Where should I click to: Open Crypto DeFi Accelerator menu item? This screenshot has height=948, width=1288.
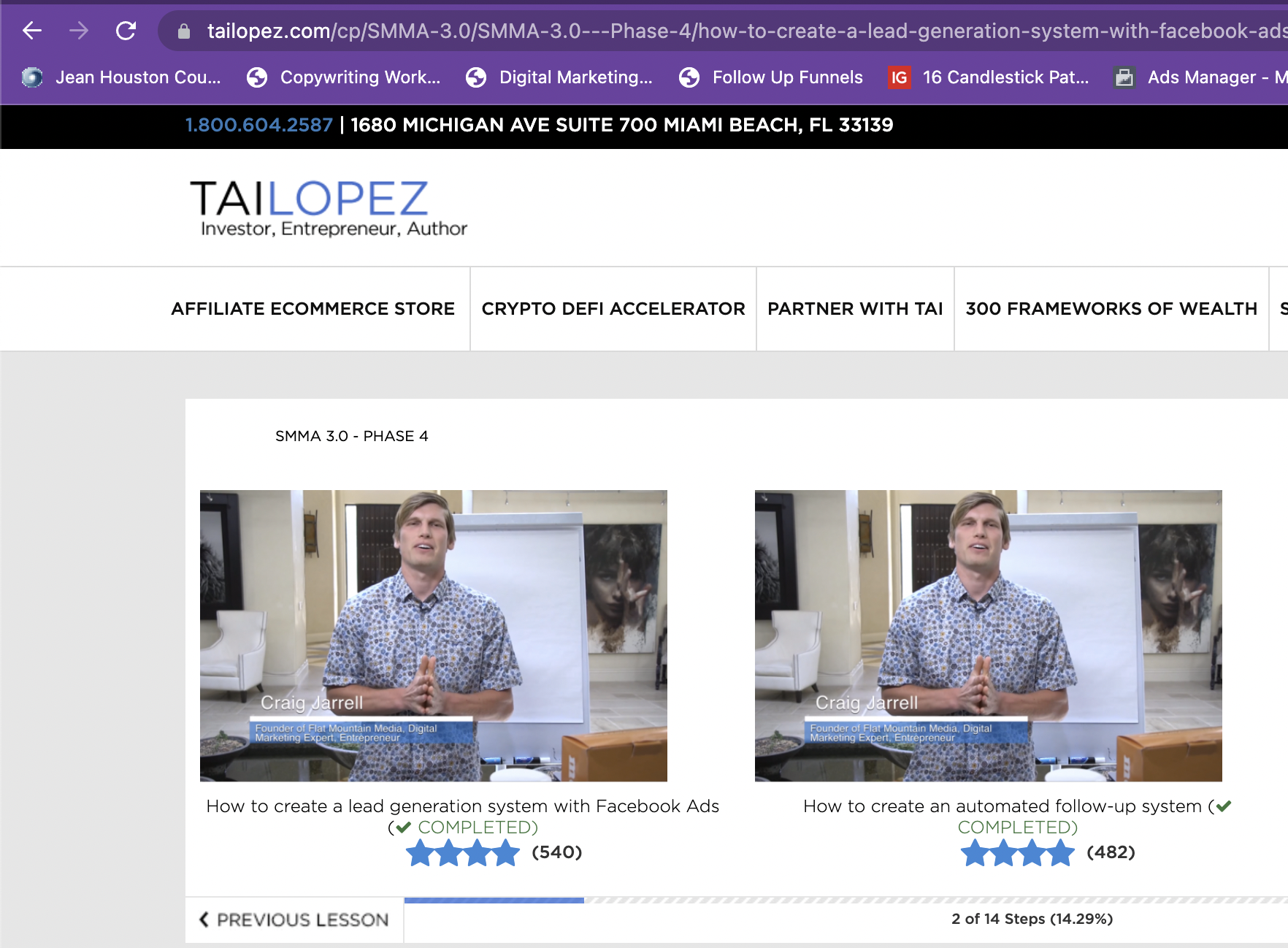[x=613, y=309]
